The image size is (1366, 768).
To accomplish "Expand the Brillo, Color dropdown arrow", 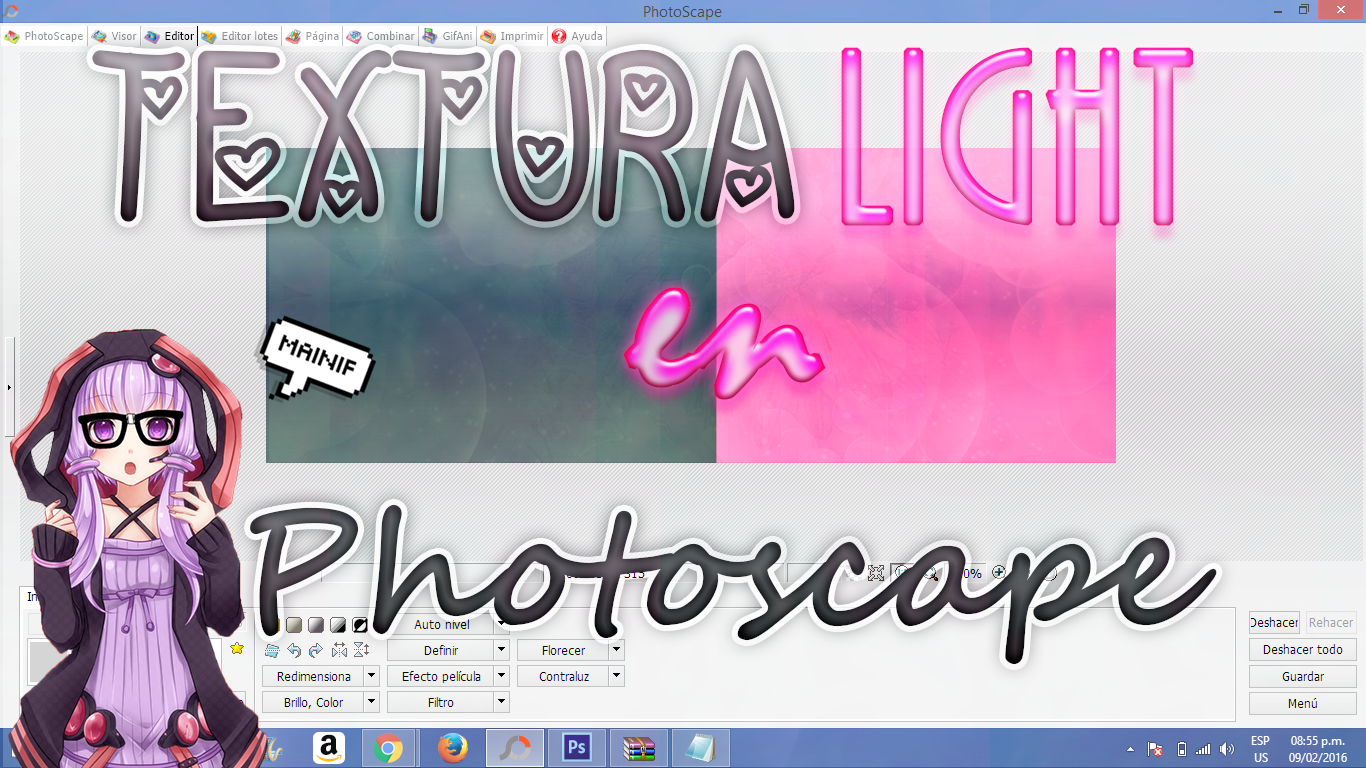I will pos(372,702).
